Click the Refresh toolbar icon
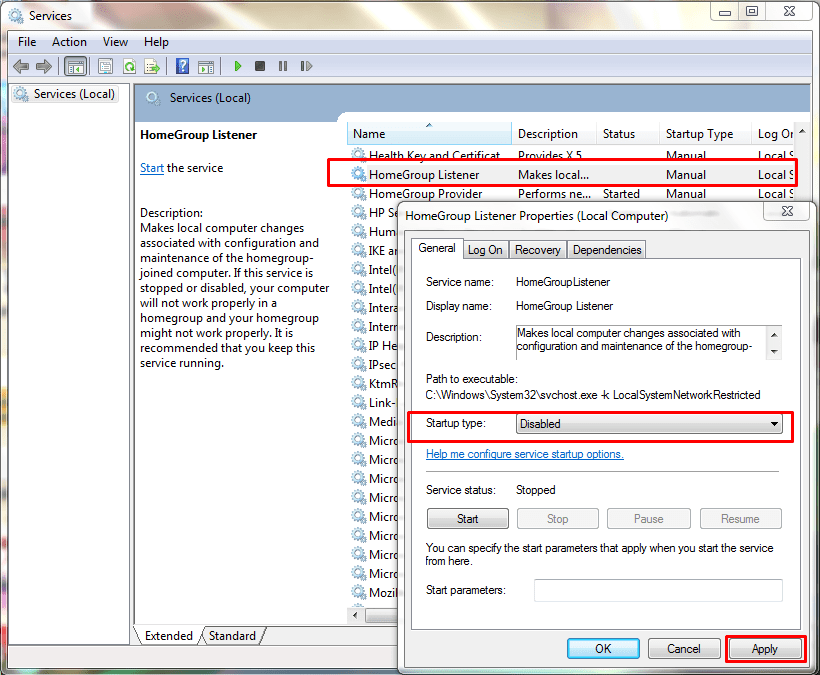Viewport: 820px width, 675px height. 129,66
